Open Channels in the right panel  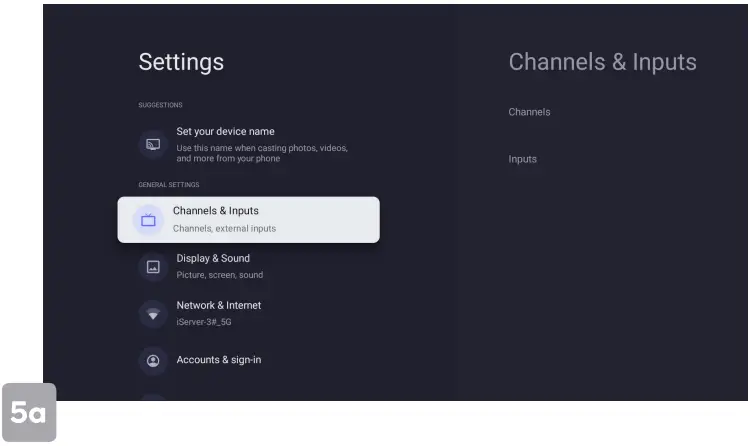529,112
